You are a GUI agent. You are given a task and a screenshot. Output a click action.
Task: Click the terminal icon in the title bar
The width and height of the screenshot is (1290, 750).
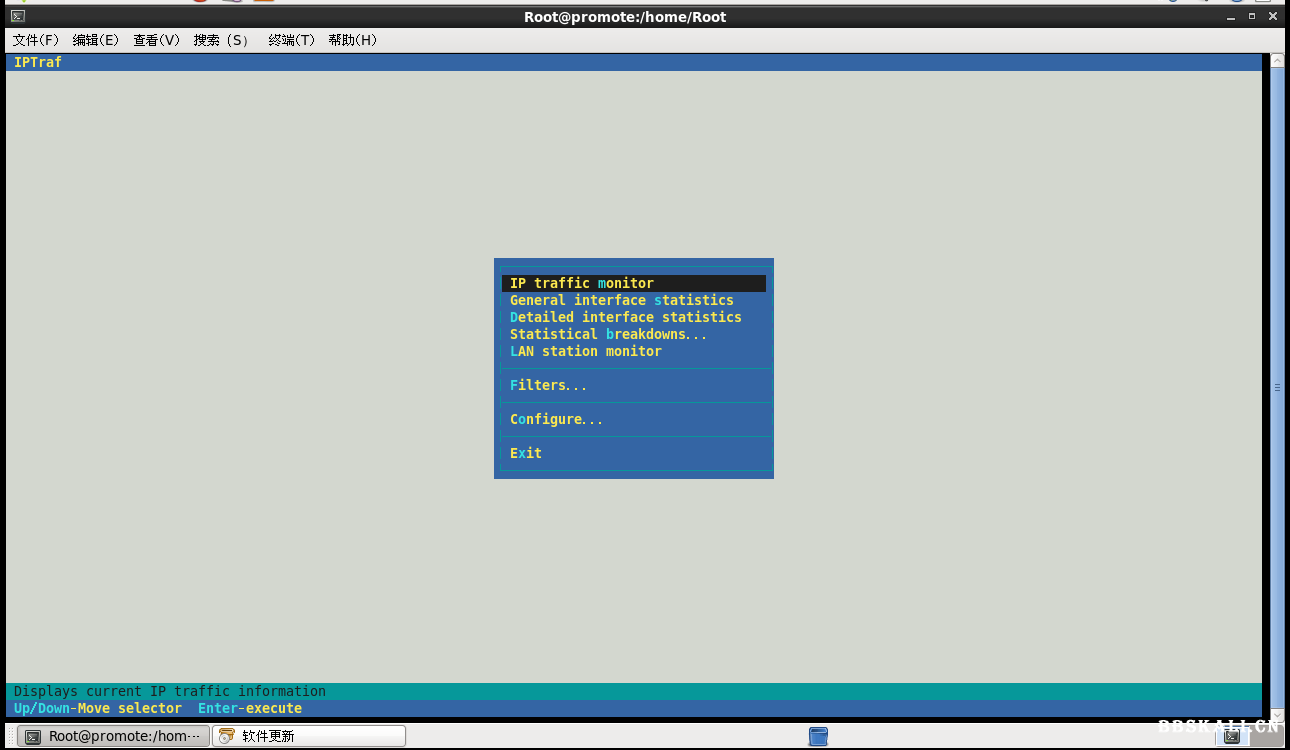coord(17,16)
